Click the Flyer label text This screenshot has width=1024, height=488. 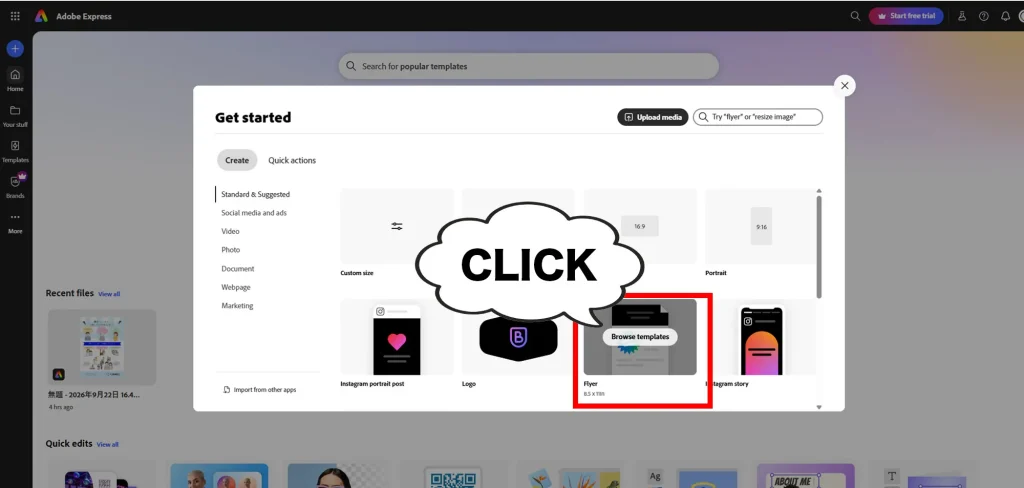pos(590,384)
